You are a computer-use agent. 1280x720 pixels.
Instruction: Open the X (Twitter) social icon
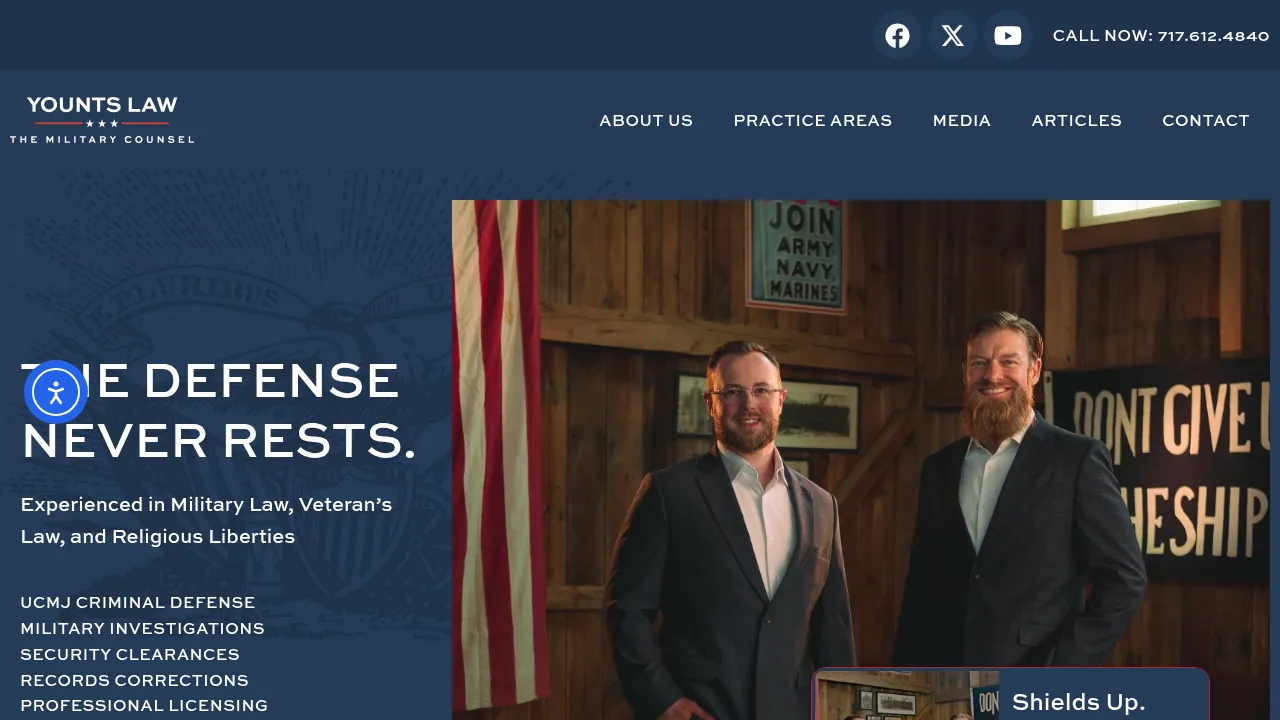(952, 36)
